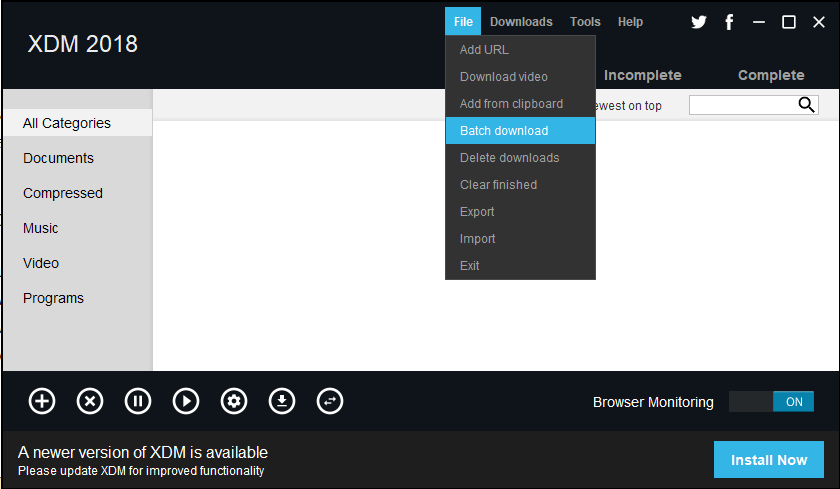
Task: Select the Music category
Action: (x=78, y=228)
